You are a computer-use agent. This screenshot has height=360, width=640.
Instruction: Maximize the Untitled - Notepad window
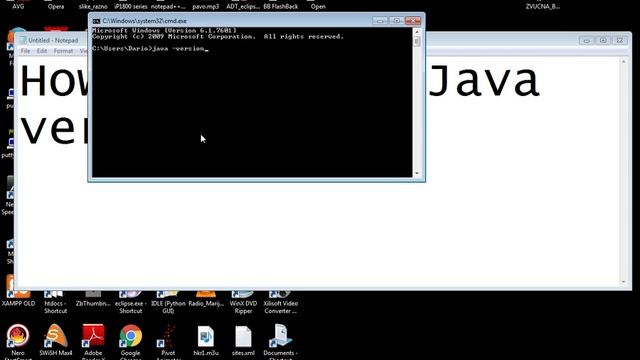pos(603,40)
